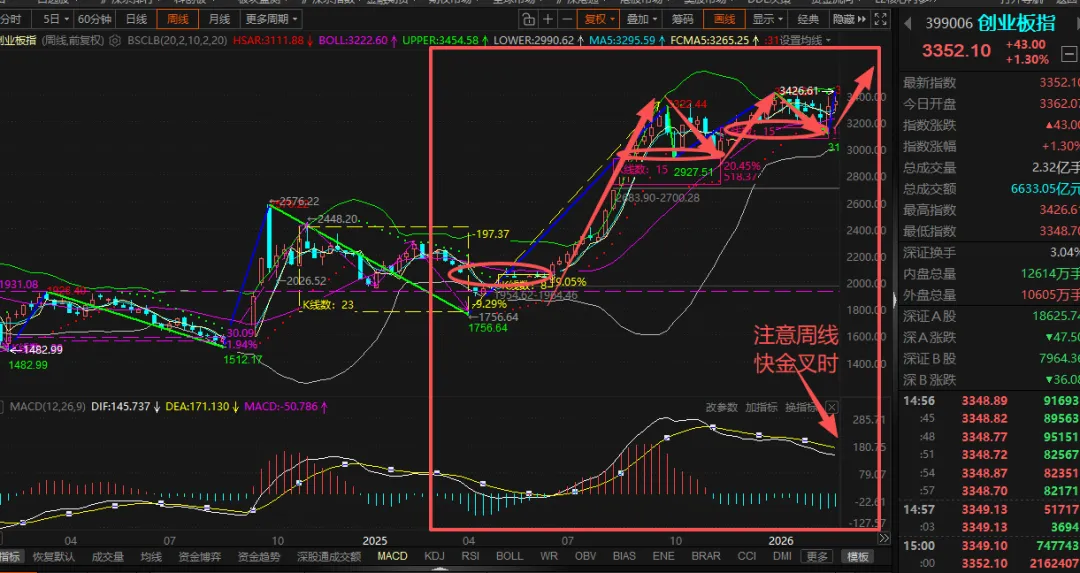Switch to 月线 monthly period
The image size is (1080, 573).
pyautogui.click(x=219, y=19)
